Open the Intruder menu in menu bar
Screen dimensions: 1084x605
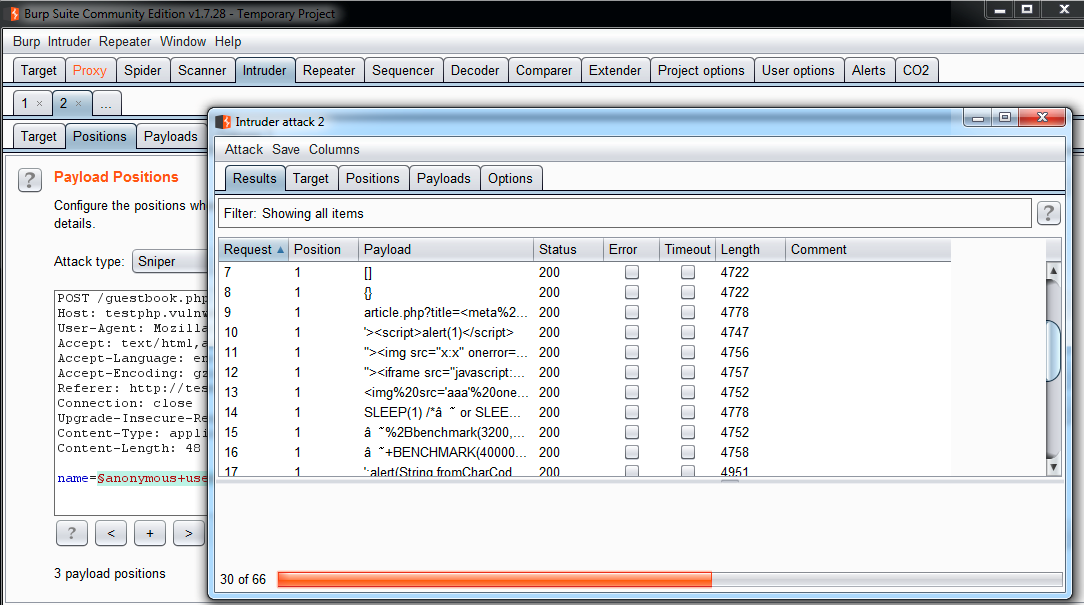[69, 41]
